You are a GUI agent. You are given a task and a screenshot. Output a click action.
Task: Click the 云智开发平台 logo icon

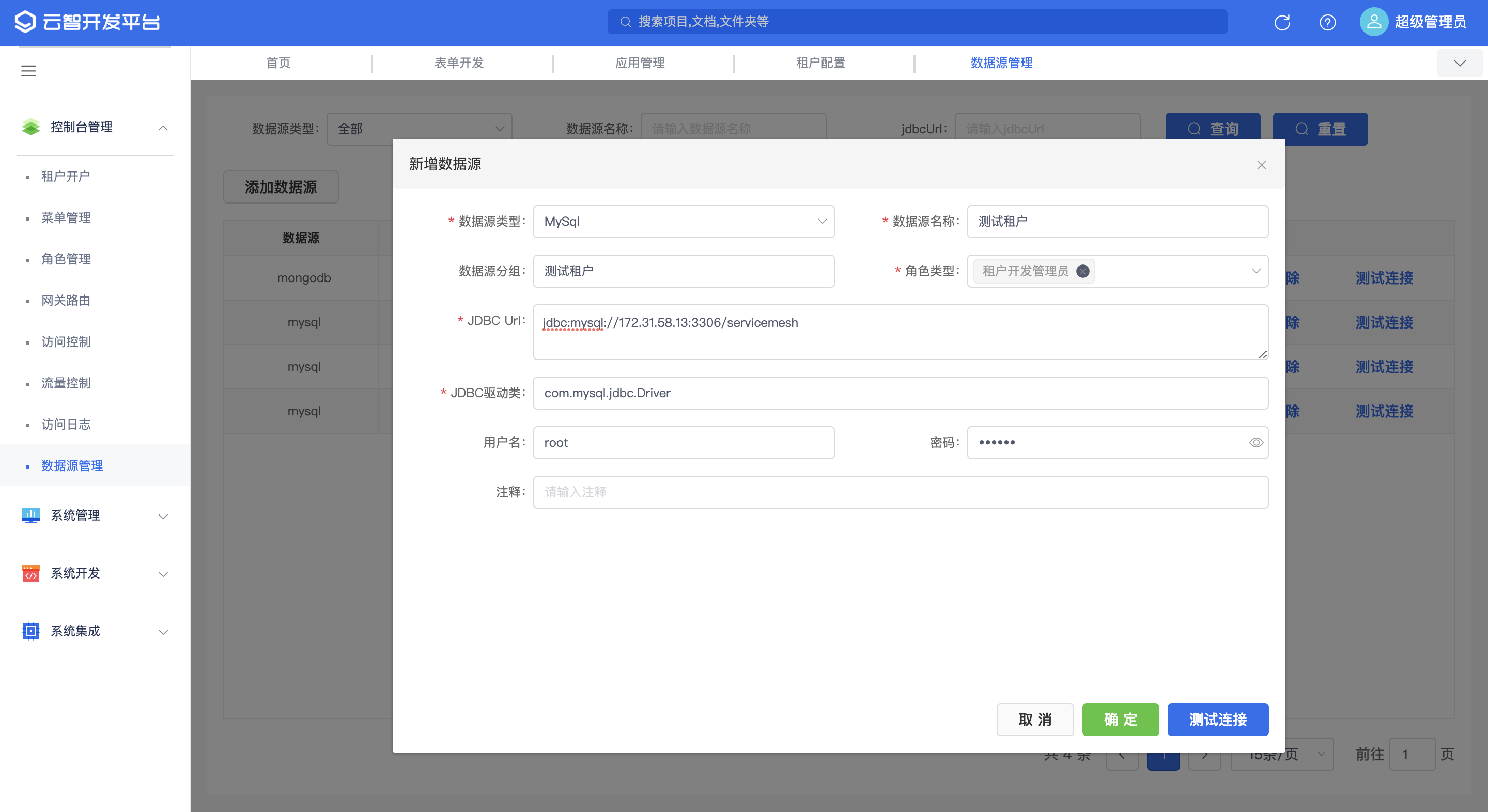25,22
